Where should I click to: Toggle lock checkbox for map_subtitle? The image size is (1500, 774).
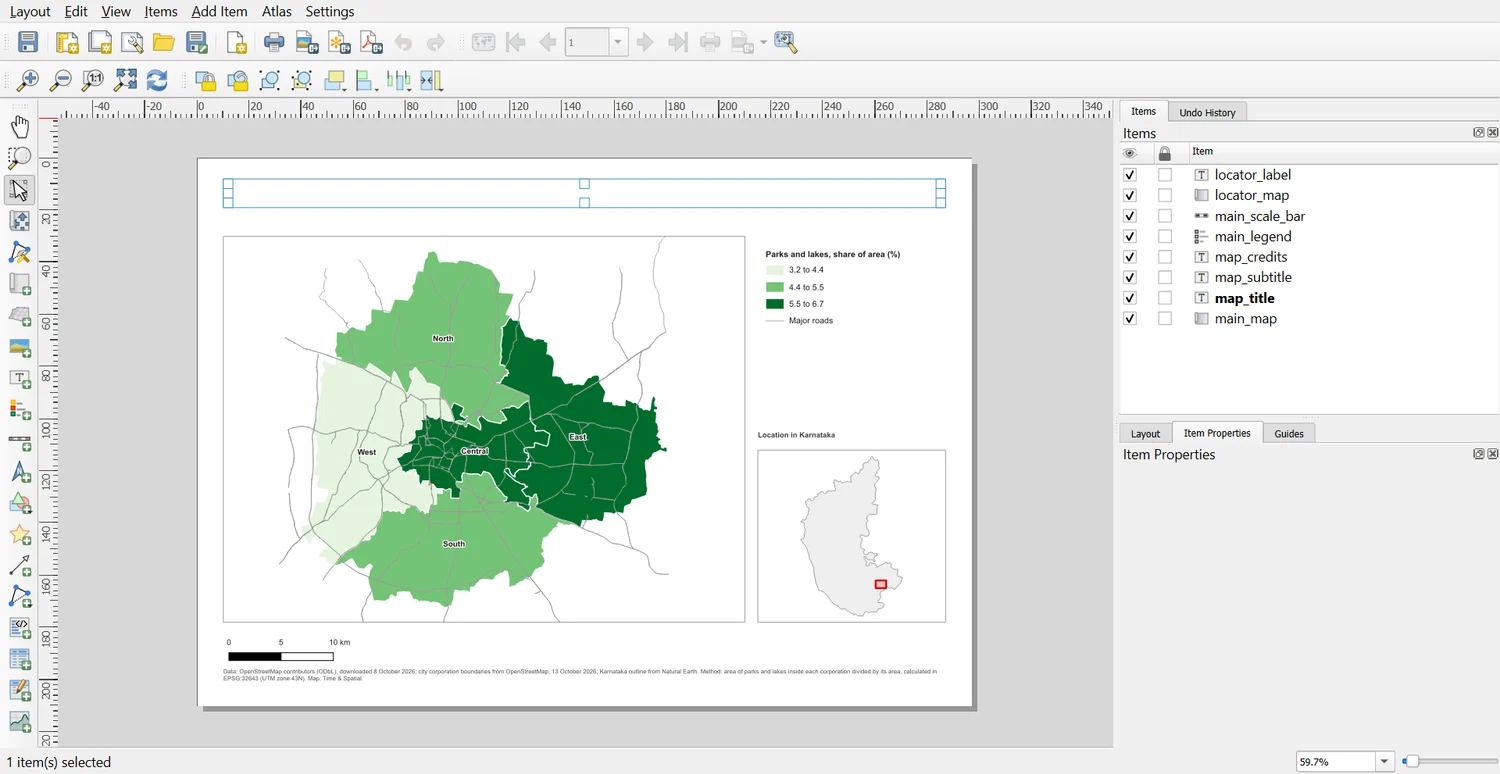1165,278
